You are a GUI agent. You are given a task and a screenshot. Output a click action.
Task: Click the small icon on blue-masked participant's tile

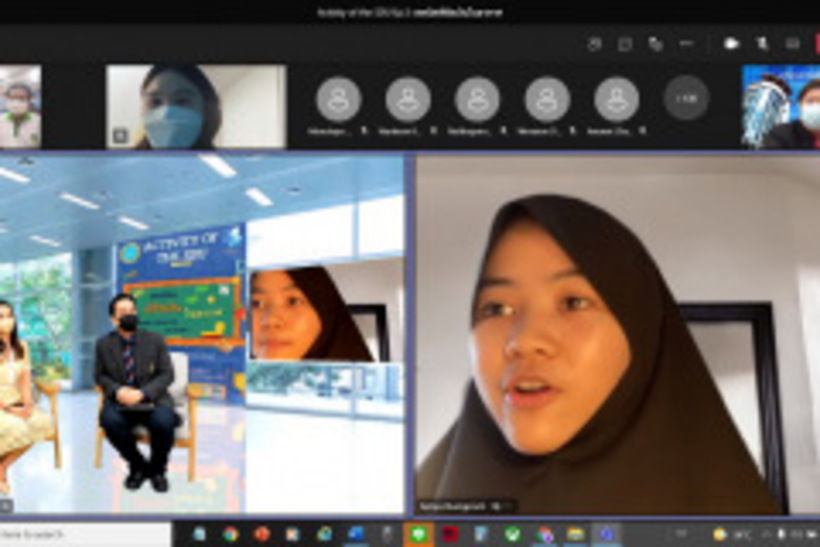point(120,135)
